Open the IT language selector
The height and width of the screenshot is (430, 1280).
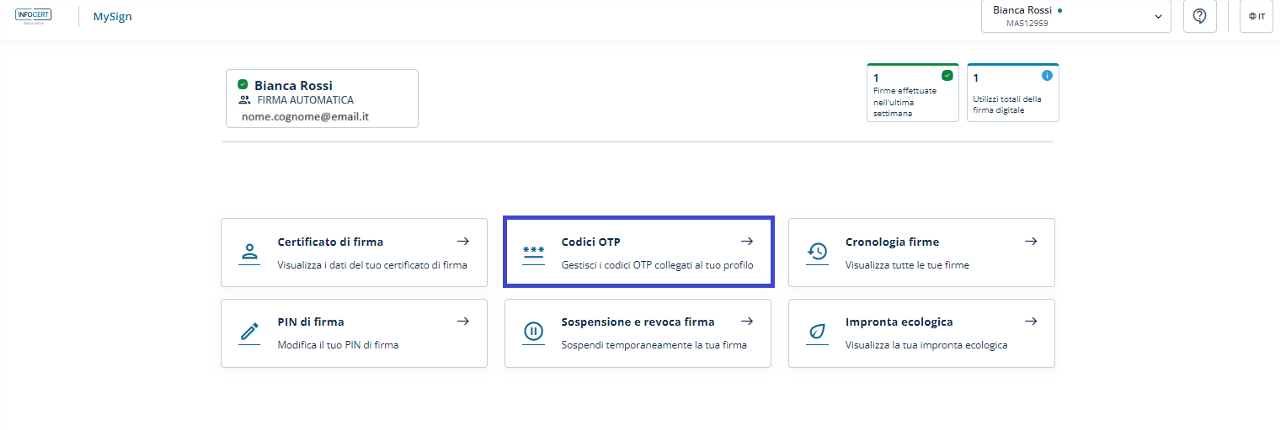[x=1256, y=17]
